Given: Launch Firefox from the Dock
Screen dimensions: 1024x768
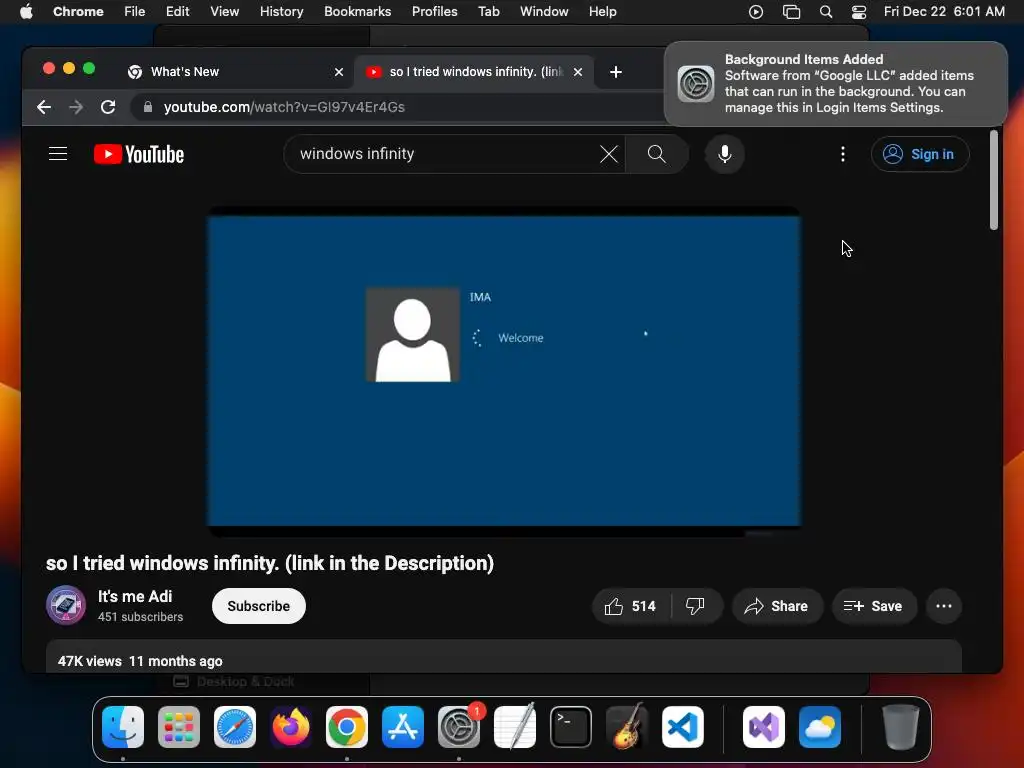Looking at the screenshot, I should pyautogui.click(x=291, y=727).
